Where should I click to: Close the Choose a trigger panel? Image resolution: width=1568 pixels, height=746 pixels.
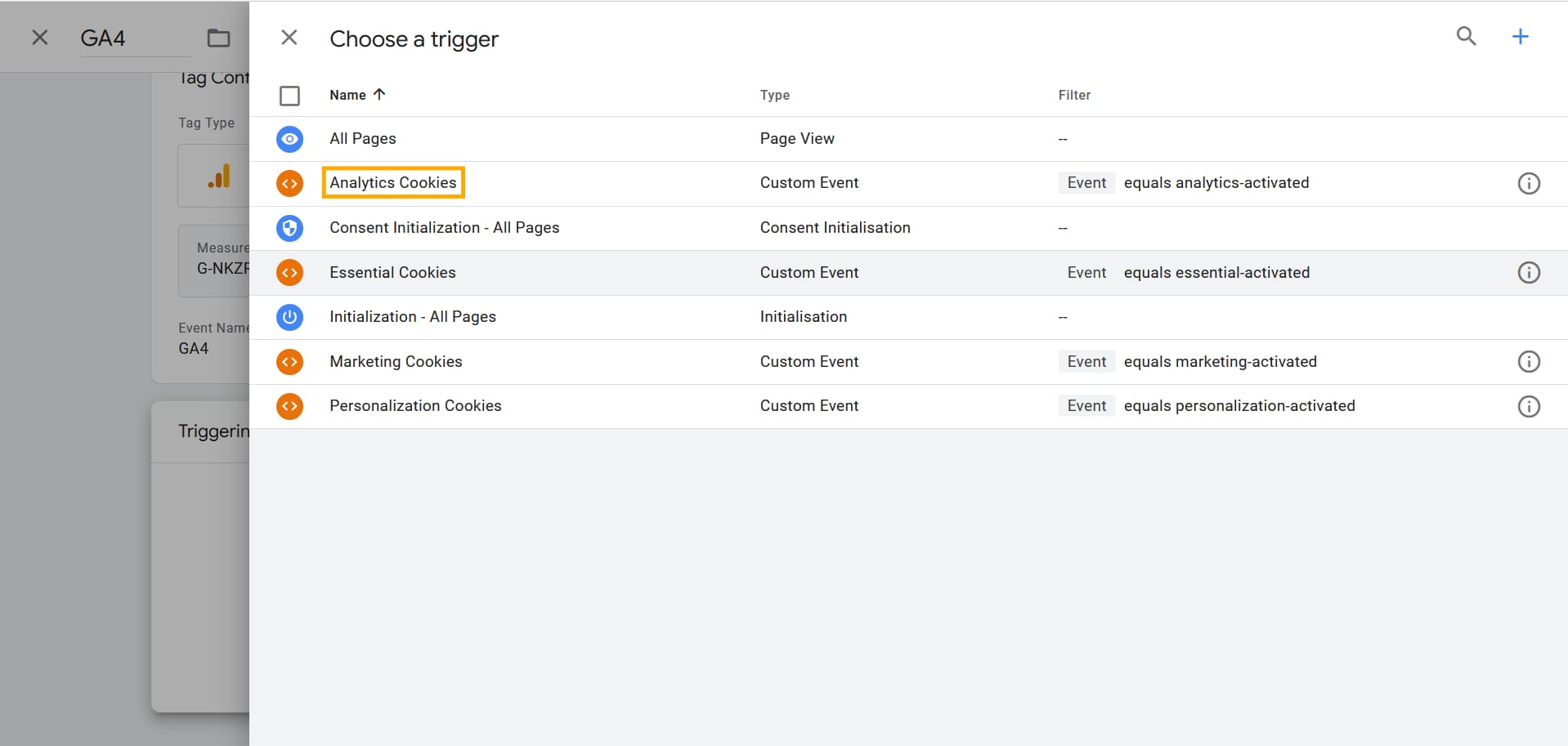[x=289, y=38]
